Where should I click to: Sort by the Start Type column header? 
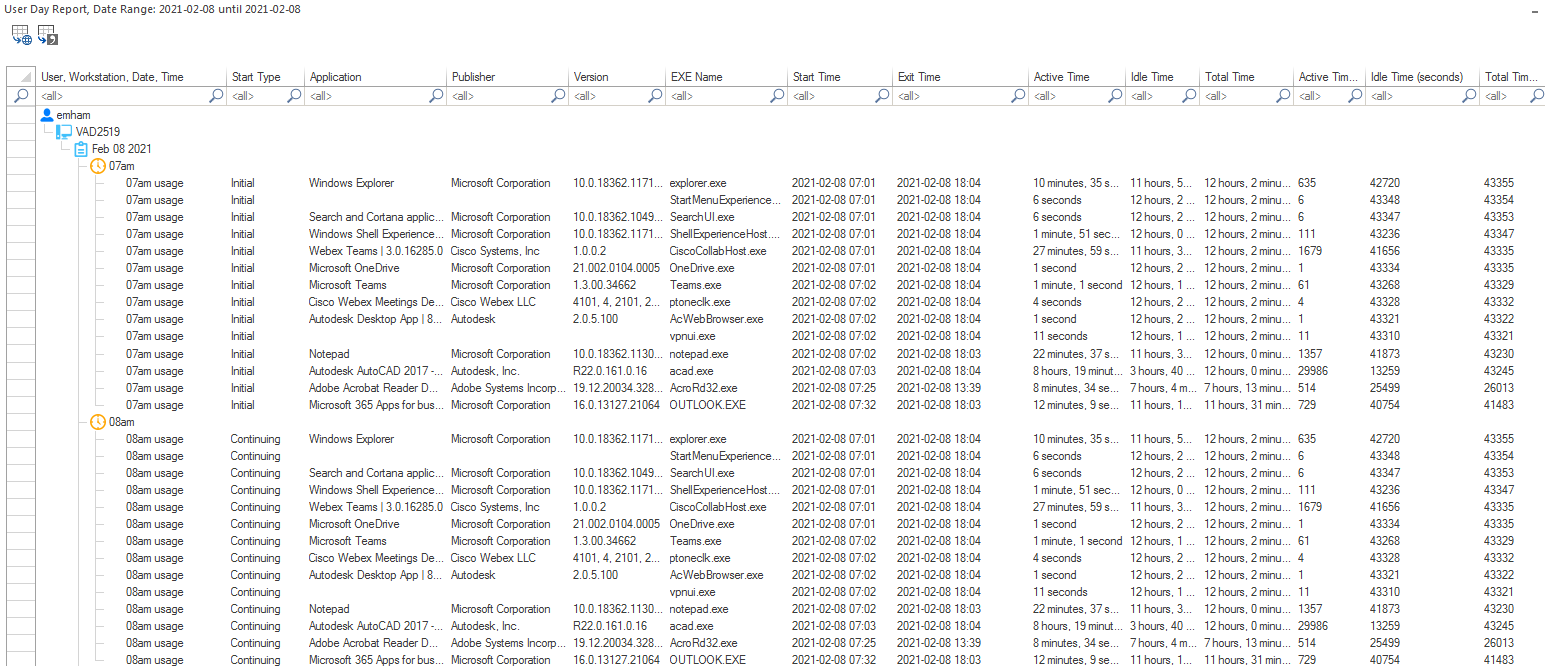click(256, 77)
